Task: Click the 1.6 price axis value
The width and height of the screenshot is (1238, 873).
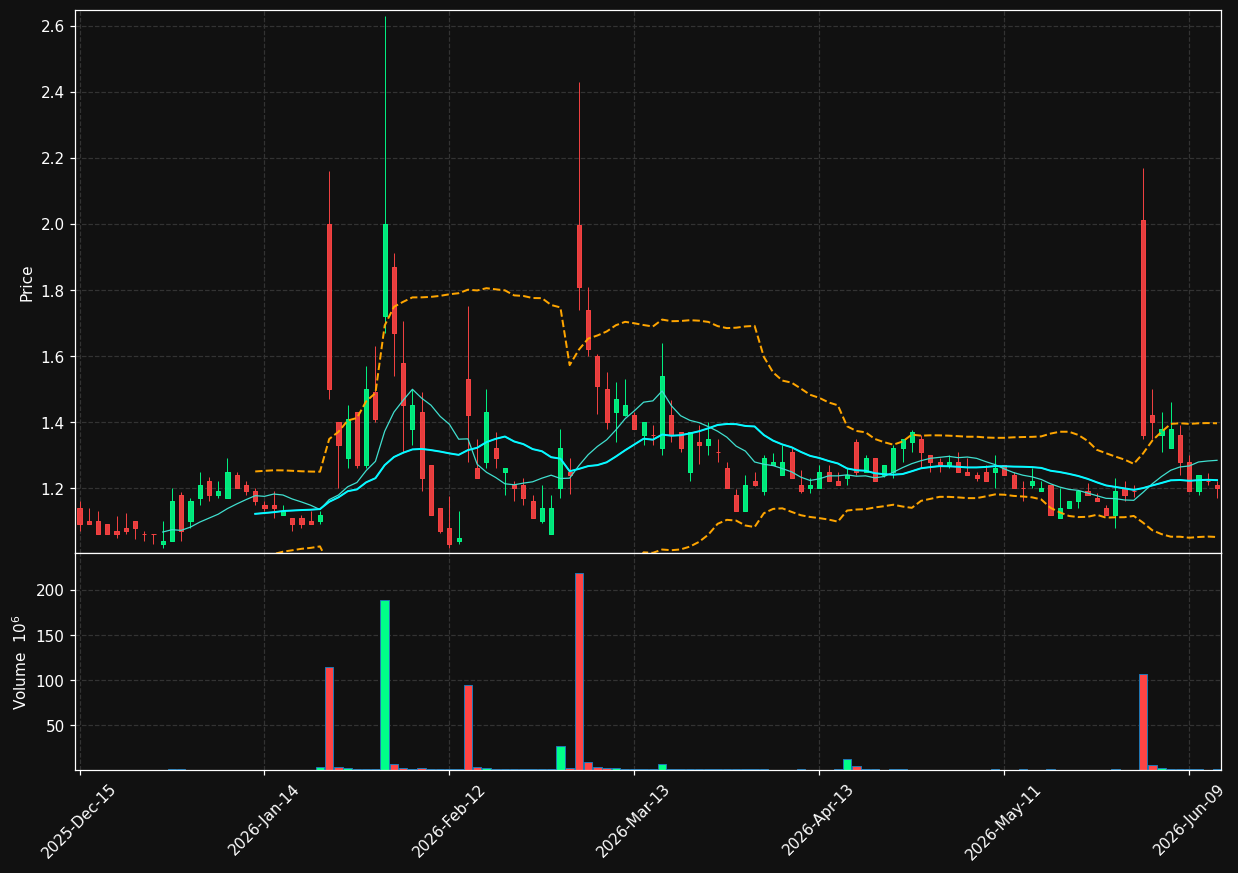Action: tap(54, 356)
